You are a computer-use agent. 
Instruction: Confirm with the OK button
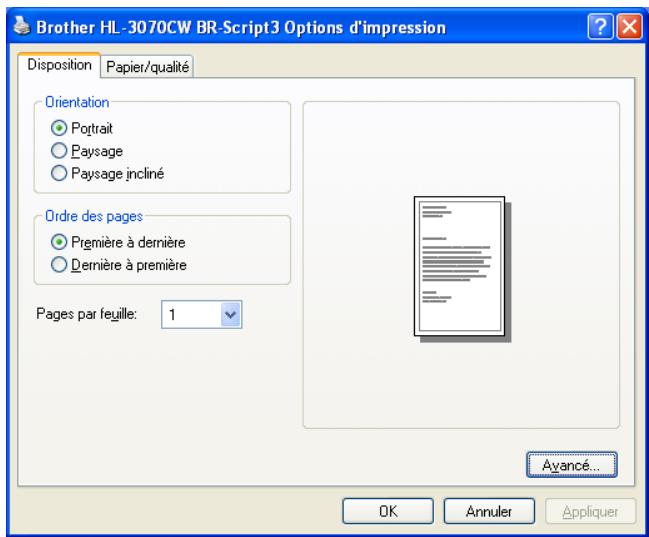[x=388, y=511]
